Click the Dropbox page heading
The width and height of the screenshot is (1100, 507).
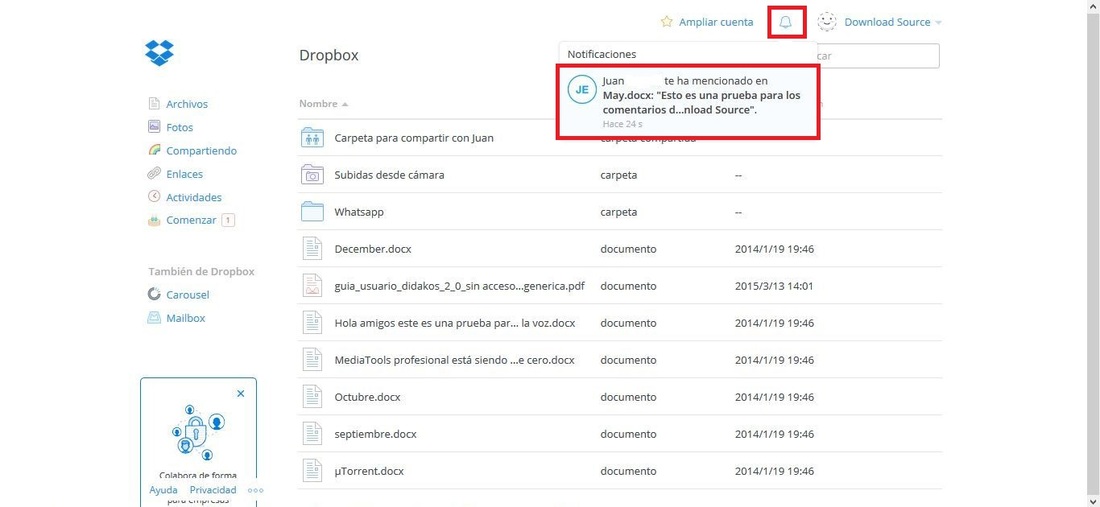click(329, 55)
